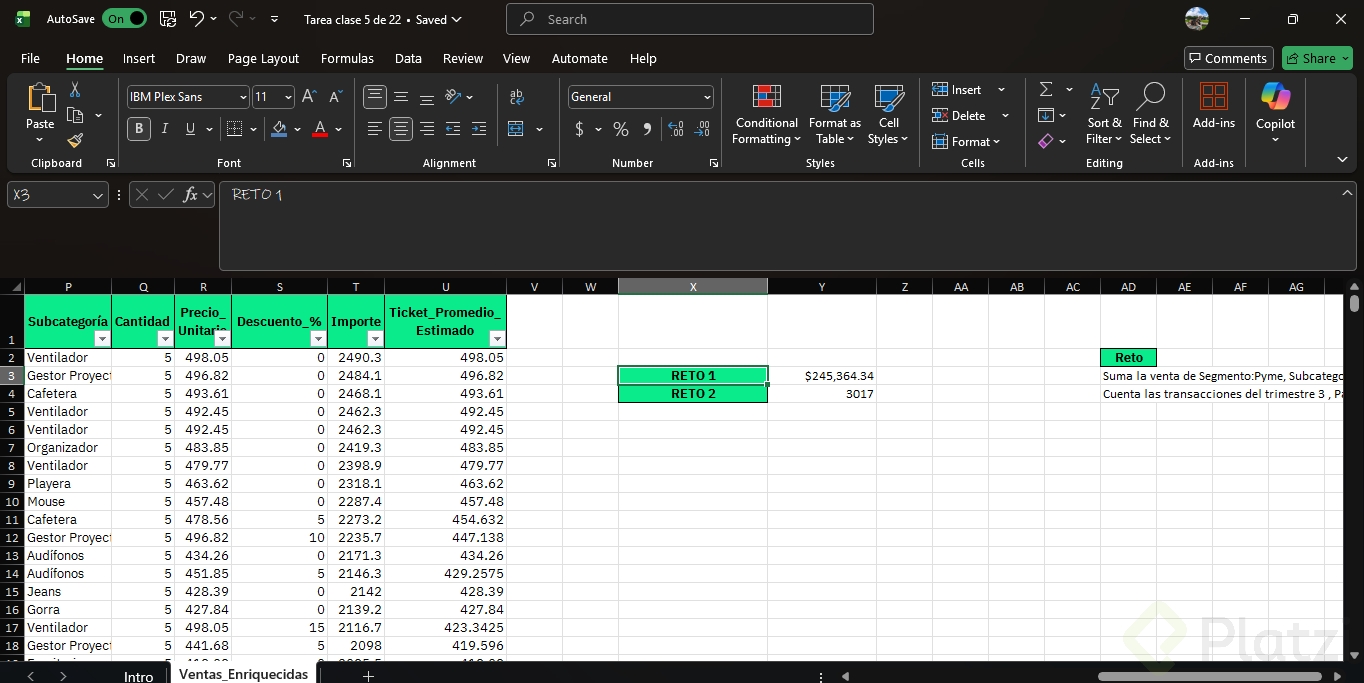Expand the font name dropdown
1364x683 pixels.
coord(243,97)
